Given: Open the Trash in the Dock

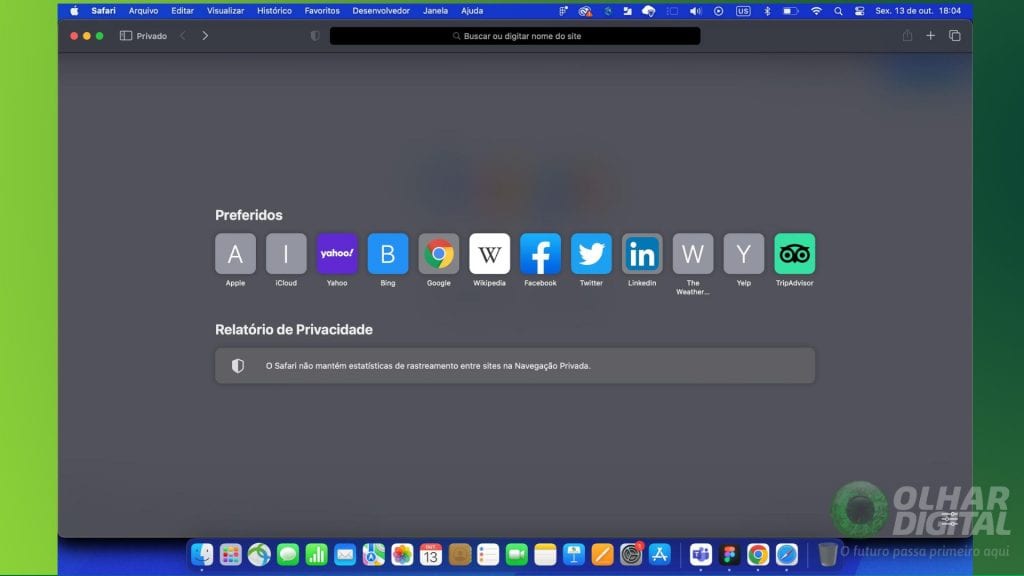Looking at the screenshot, I should point(827,554).
